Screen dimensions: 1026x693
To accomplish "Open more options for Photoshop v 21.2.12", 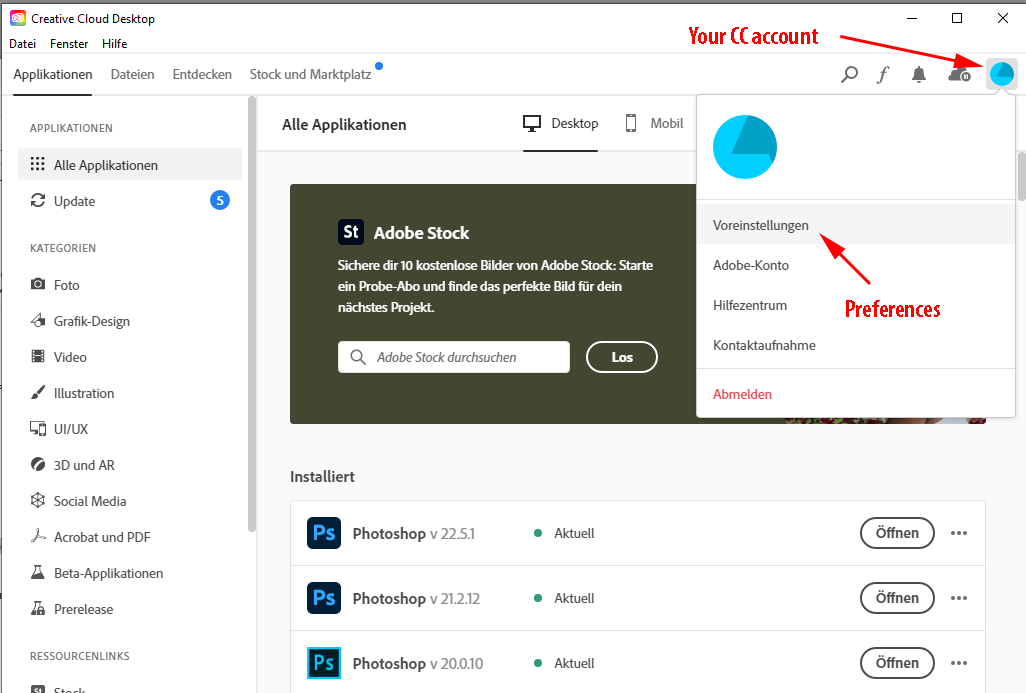I will tap(959, 598).
